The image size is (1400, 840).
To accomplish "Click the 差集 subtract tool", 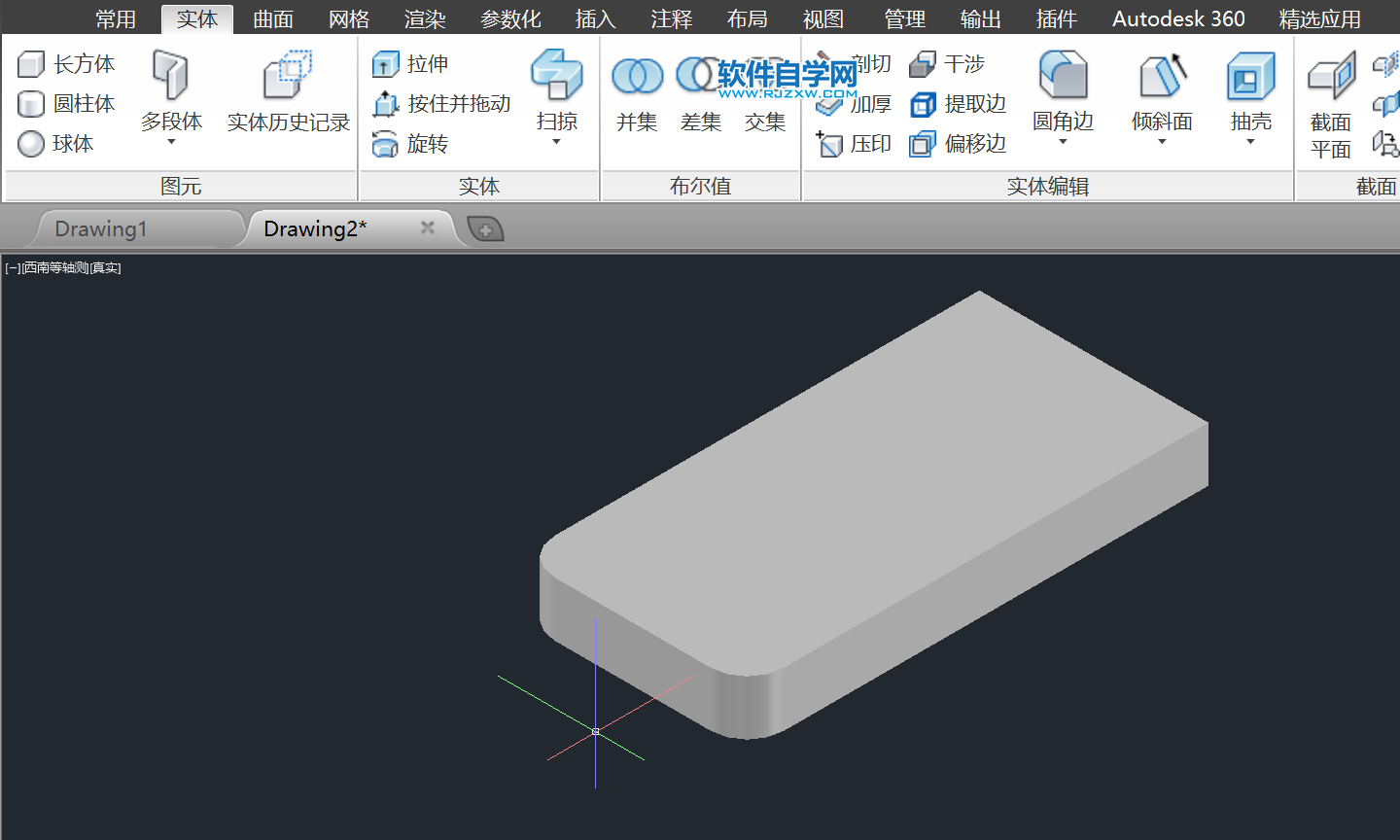I will [x=701, y=92].
